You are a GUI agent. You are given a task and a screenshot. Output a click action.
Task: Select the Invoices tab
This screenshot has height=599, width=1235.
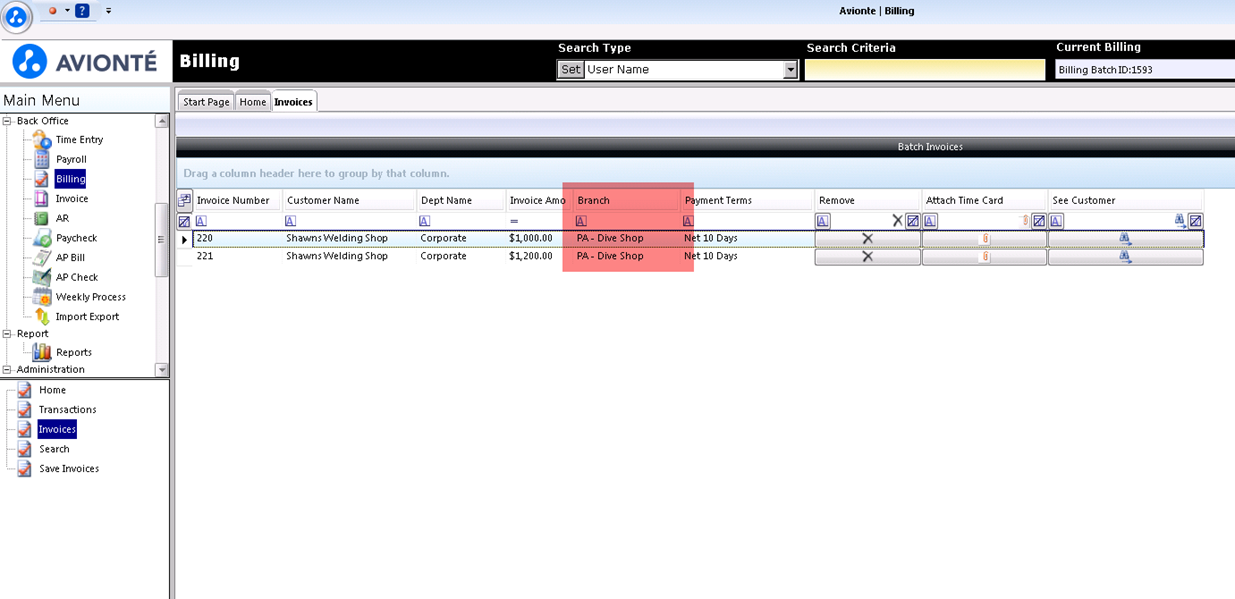293,102
